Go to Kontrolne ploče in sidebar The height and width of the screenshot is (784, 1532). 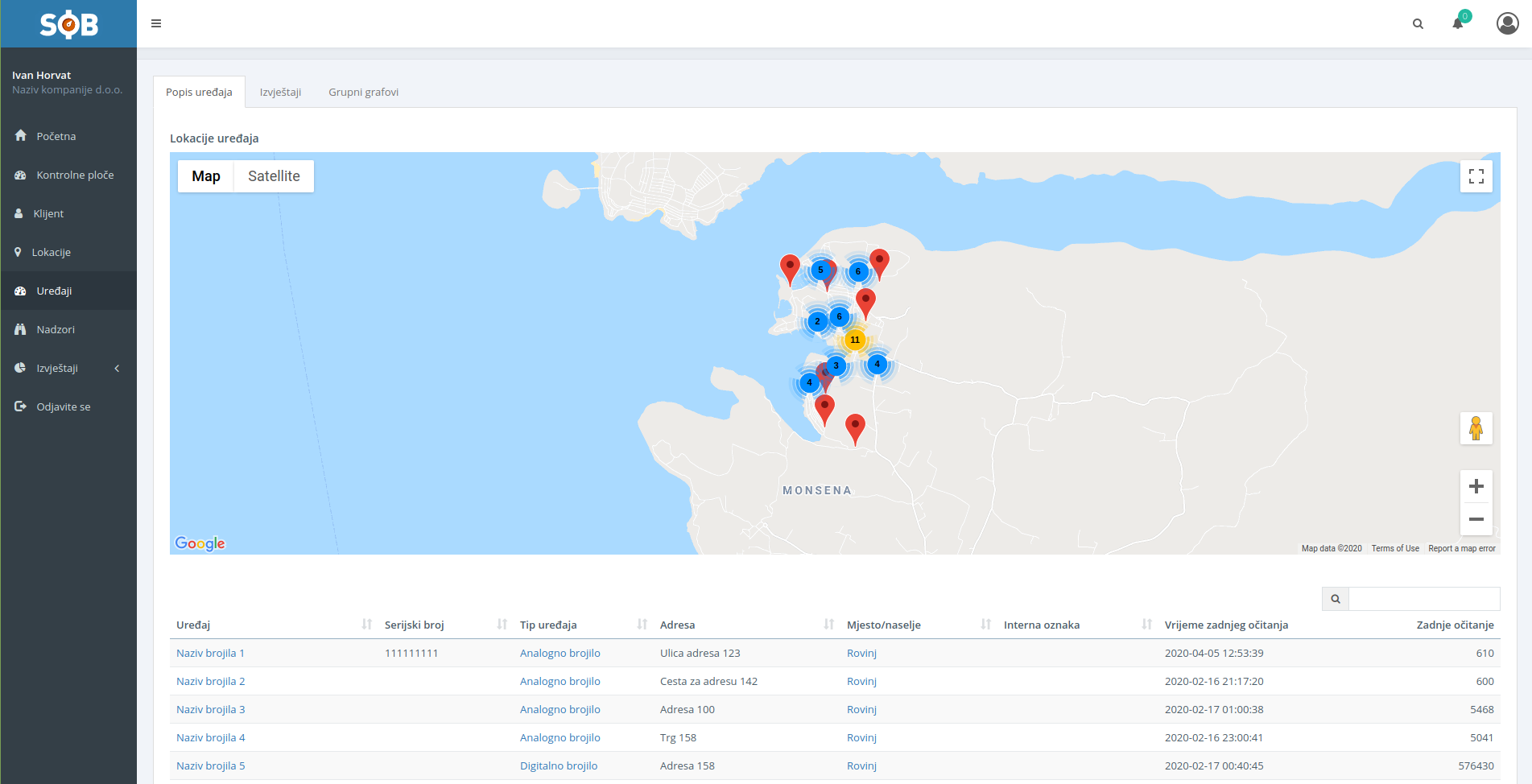75,175
